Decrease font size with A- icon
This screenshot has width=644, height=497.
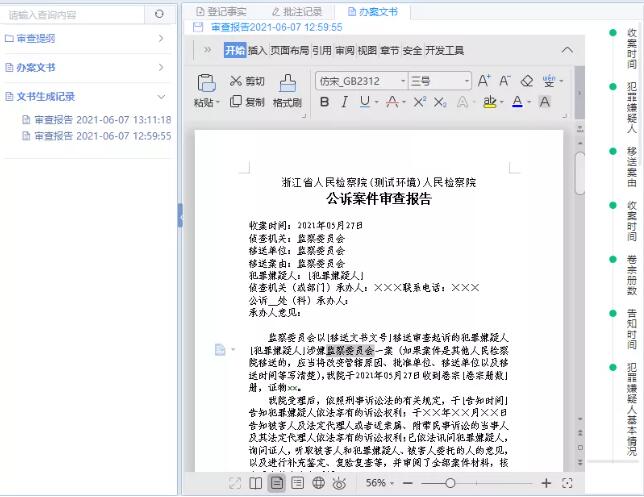(x=505, y=81)
